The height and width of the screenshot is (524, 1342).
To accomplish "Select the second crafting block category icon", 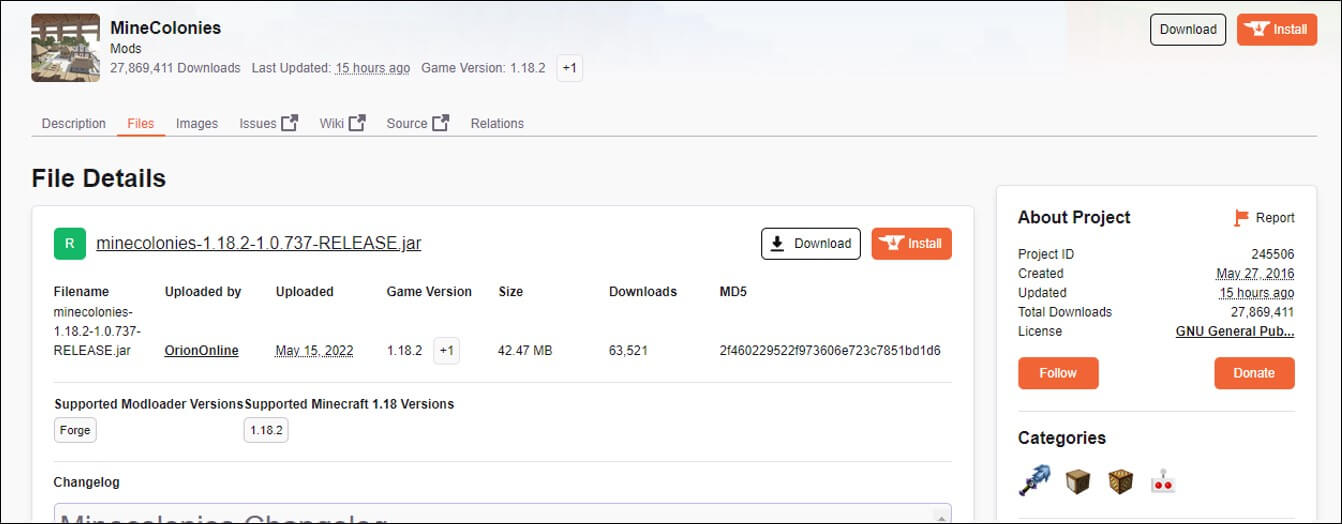I will [x=1120, y=481].
